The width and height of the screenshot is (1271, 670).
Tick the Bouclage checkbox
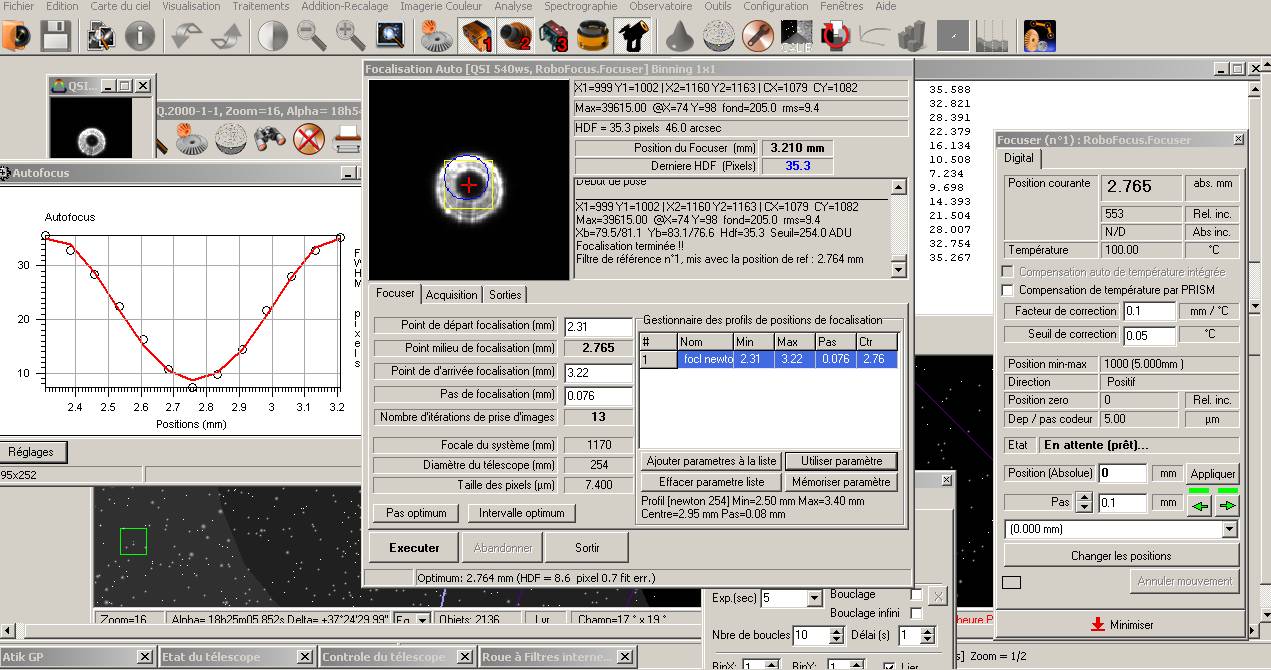tap(916, 595)
